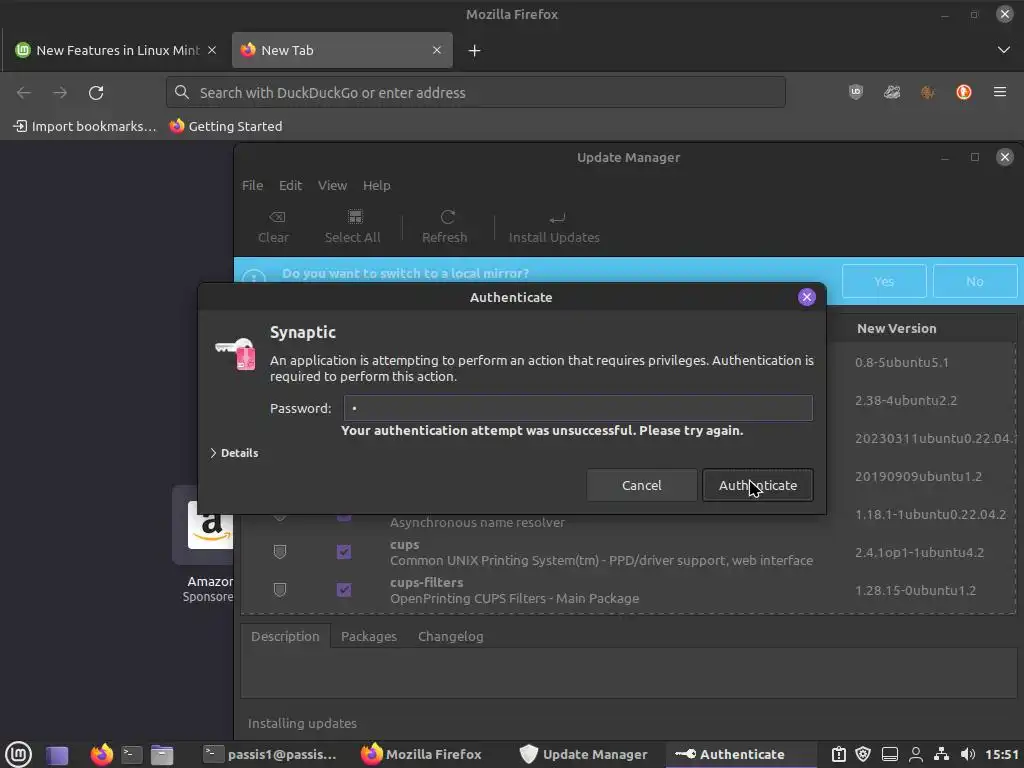Expand the Details section in Authenticate dialog

234,453
